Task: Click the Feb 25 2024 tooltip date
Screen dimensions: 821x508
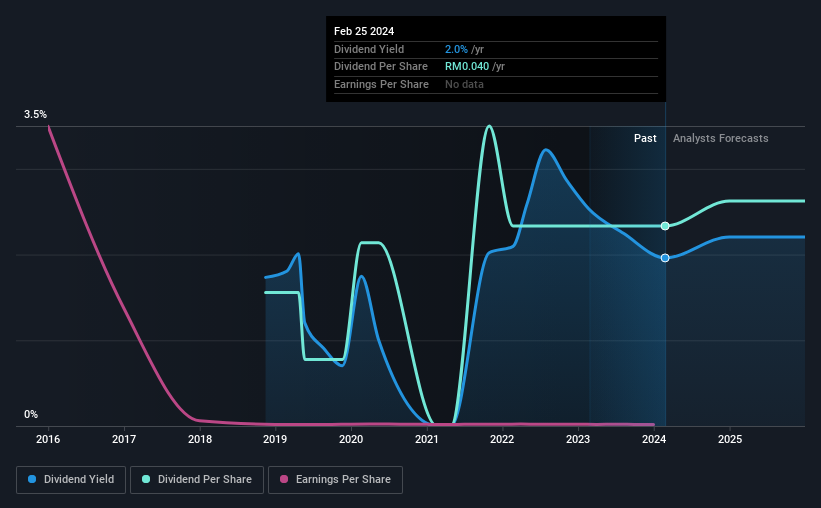Action: click(x=364, y=31)
